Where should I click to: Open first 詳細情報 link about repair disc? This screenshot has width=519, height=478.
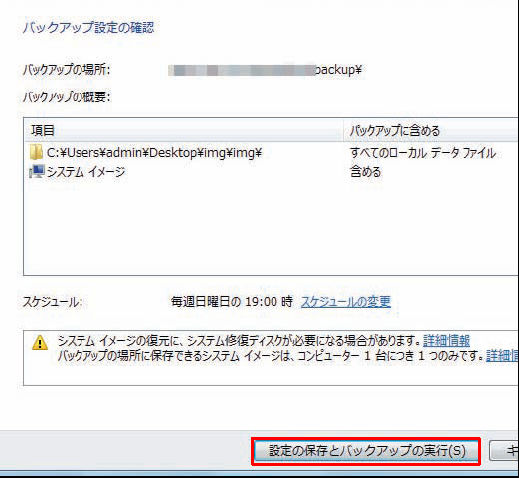point(446,341)
